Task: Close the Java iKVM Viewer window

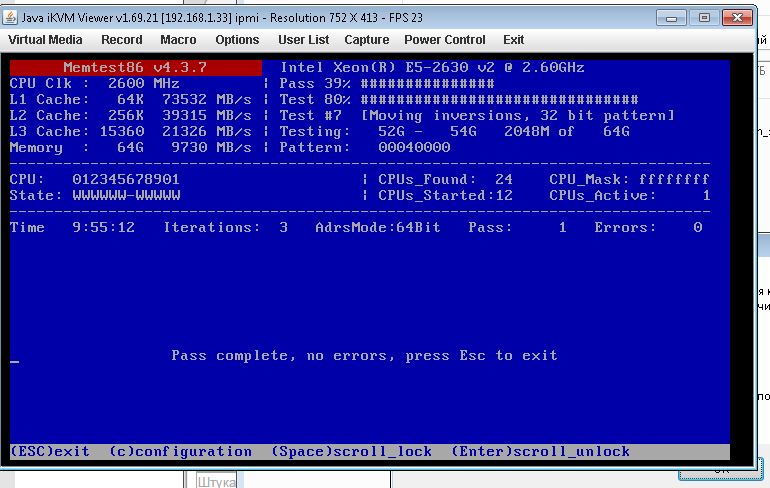Action: click(x=738, y=17)
